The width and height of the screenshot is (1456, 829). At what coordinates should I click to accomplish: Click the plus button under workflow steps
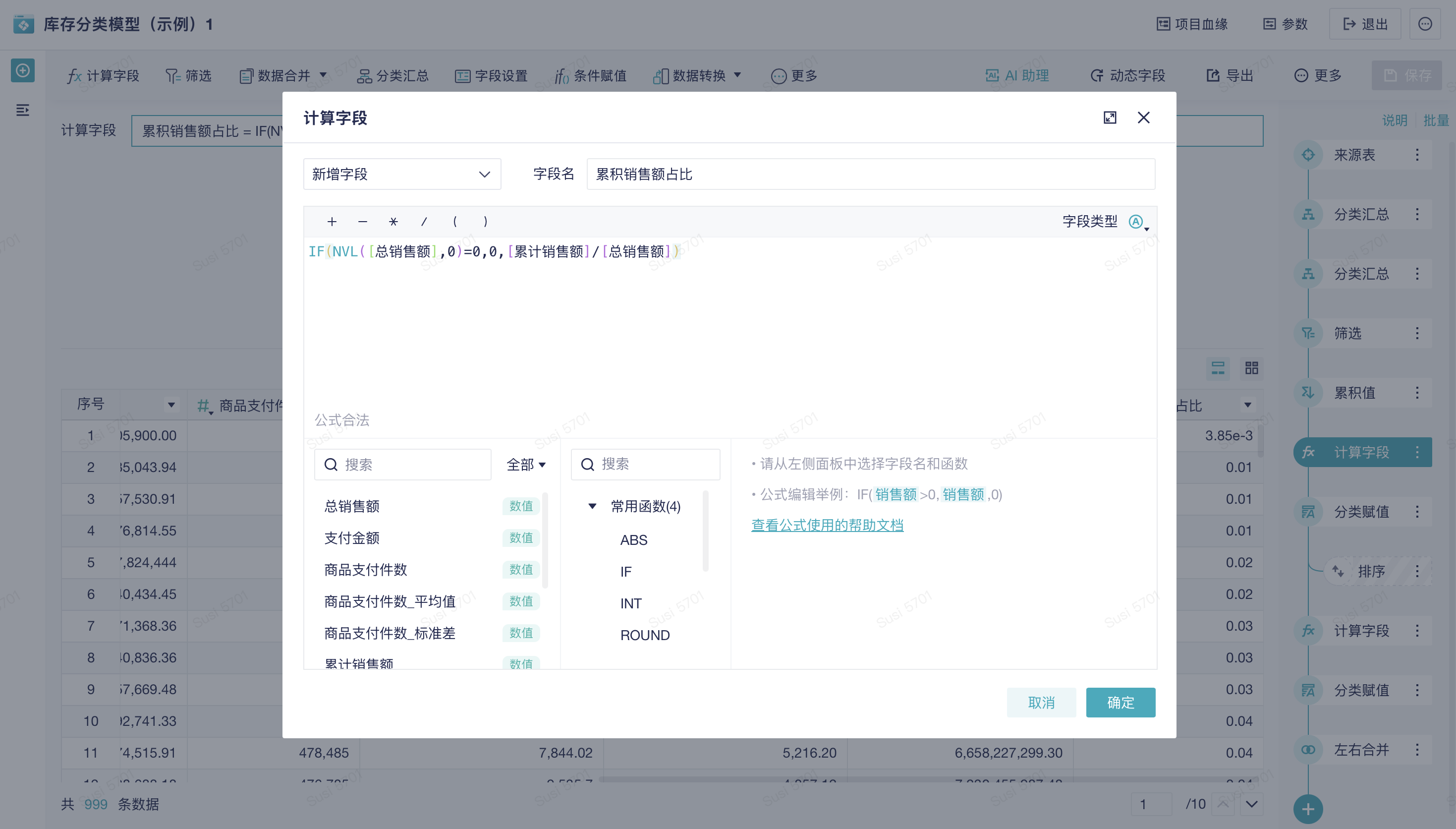point(1307,809)
